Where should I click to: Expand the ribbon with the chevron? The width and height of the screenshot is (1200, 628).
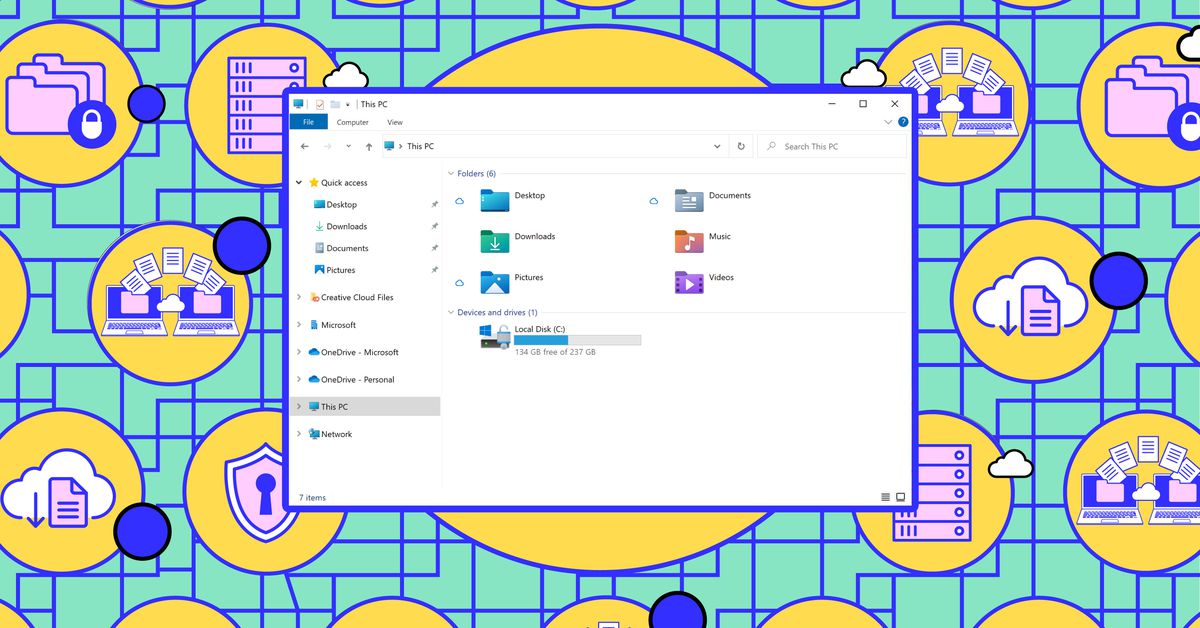point(888,122)
